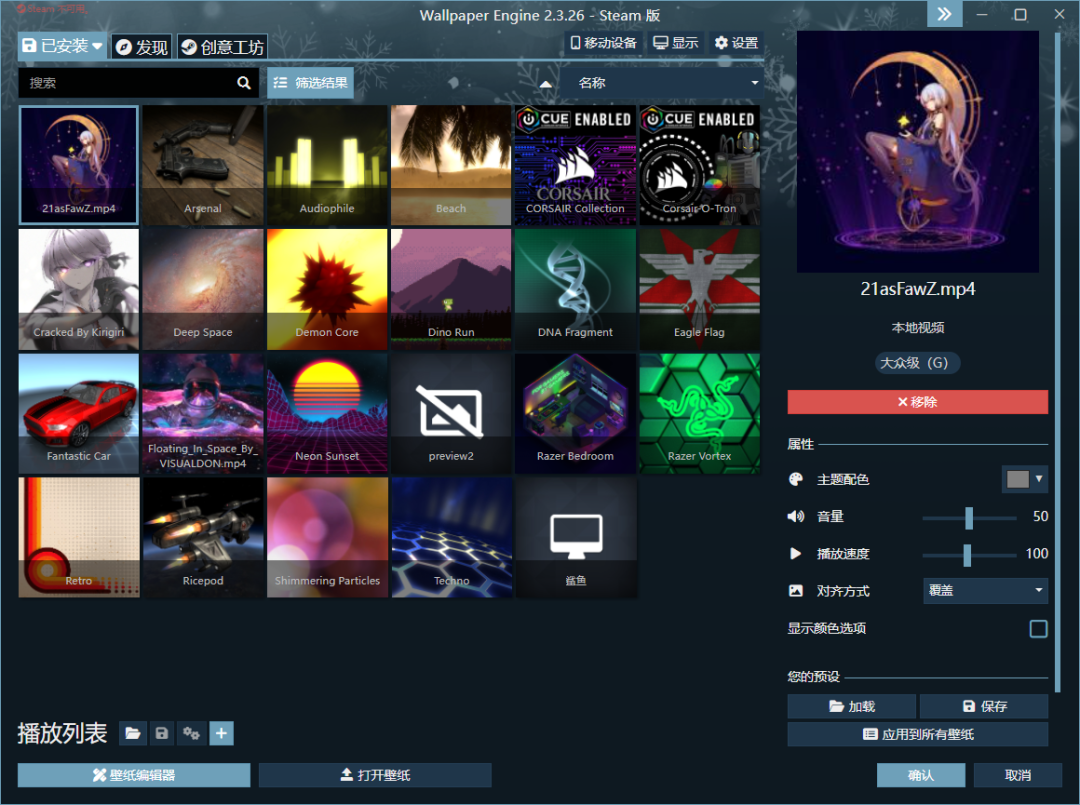
Task: Select Cracked By Kirigiri wallpaper
Action: click(79, 289)
